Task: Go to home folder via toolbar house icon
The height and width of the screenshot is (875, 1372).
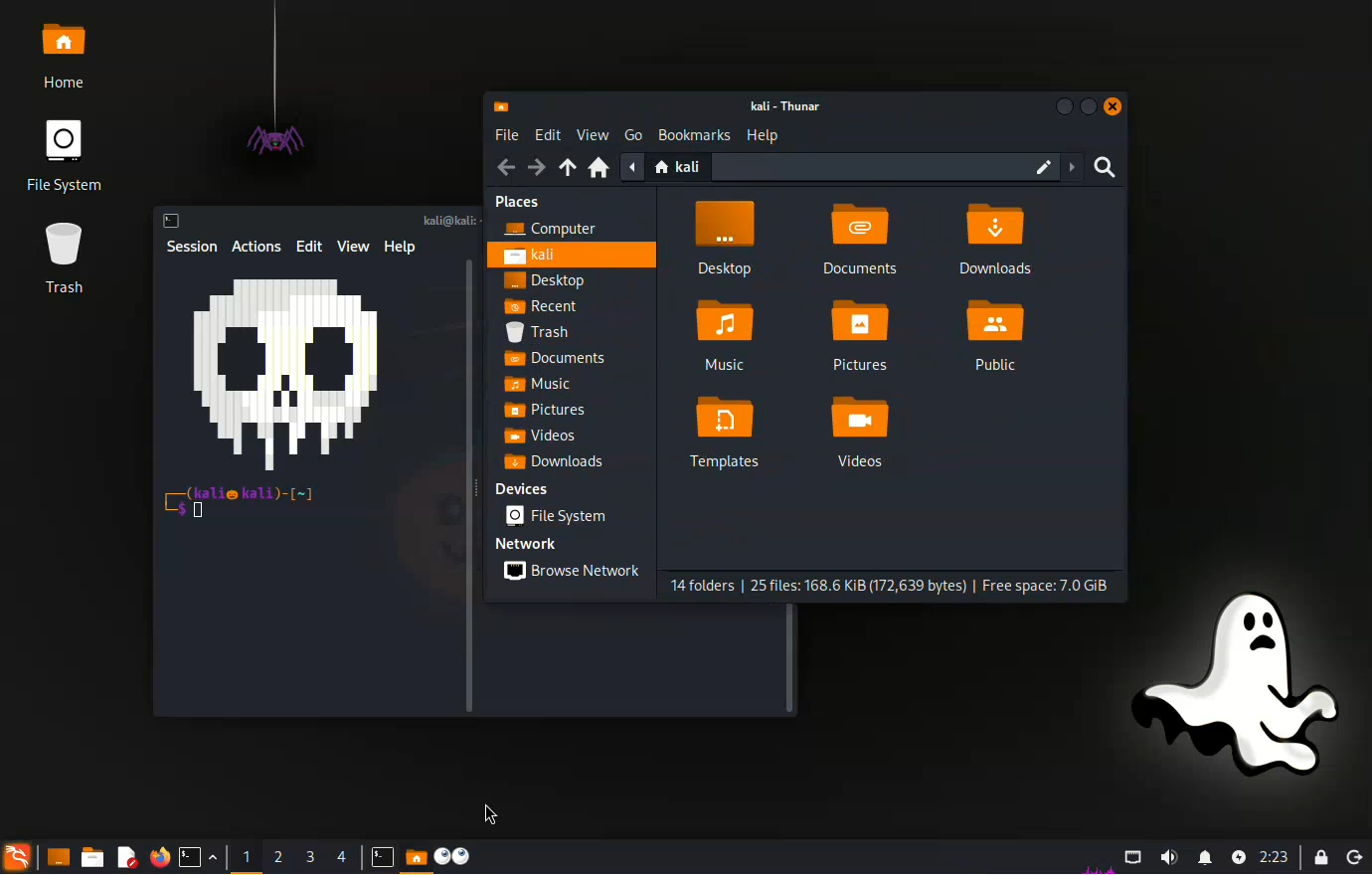Action: [599, 167]
